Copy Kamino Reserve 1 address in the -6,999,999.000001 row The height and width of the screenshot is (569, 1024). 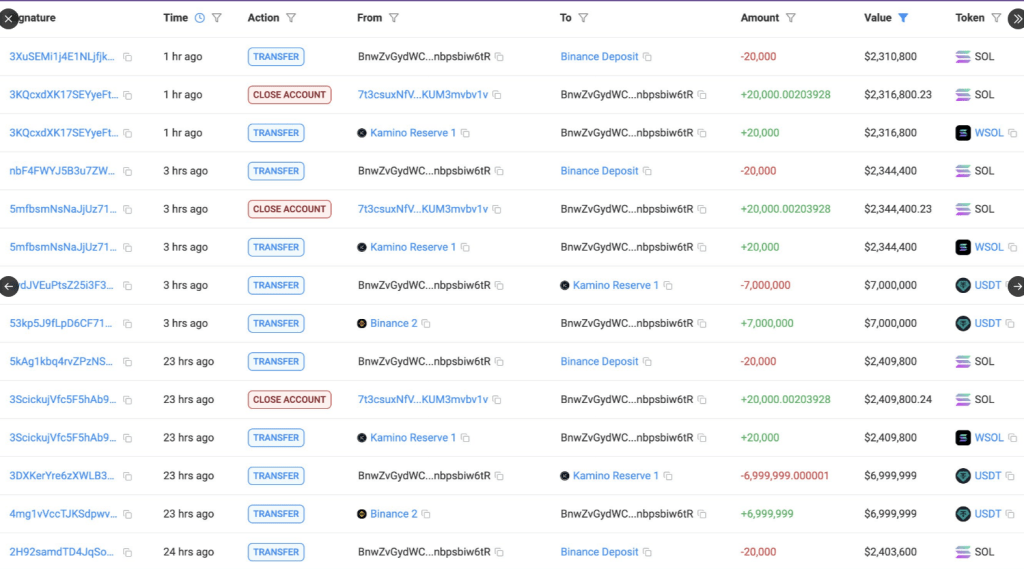tap(668, 476)
